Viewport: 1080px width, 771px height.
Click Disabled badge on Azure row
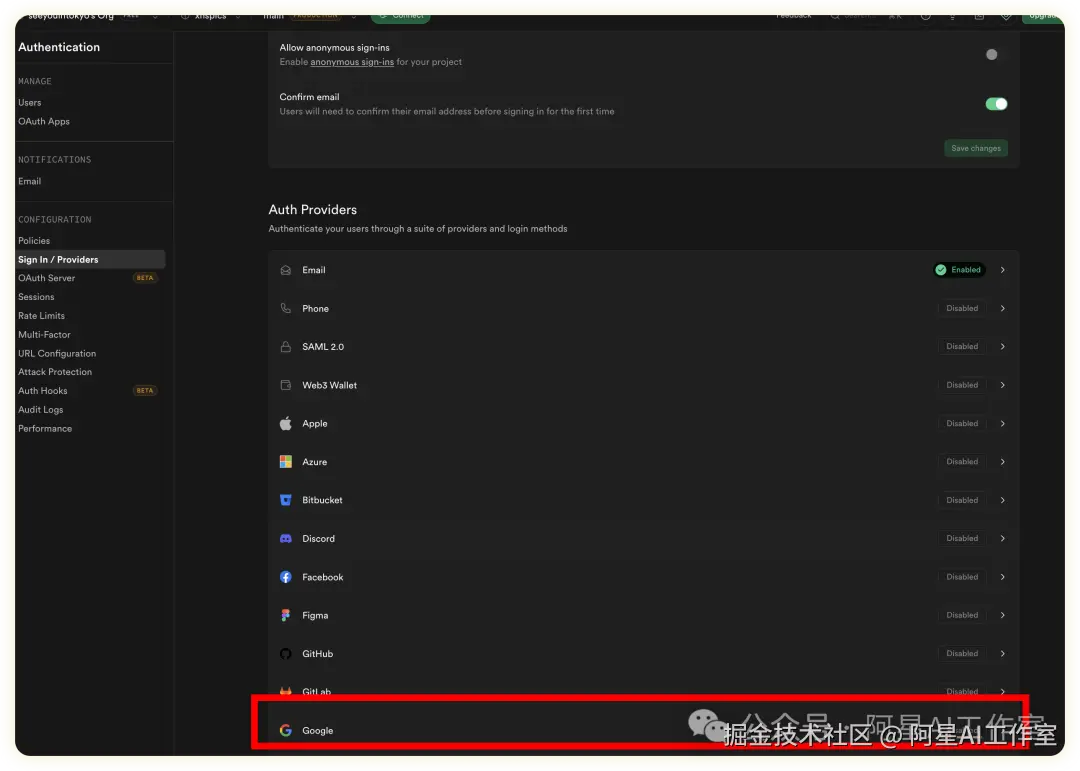[962, 462]
